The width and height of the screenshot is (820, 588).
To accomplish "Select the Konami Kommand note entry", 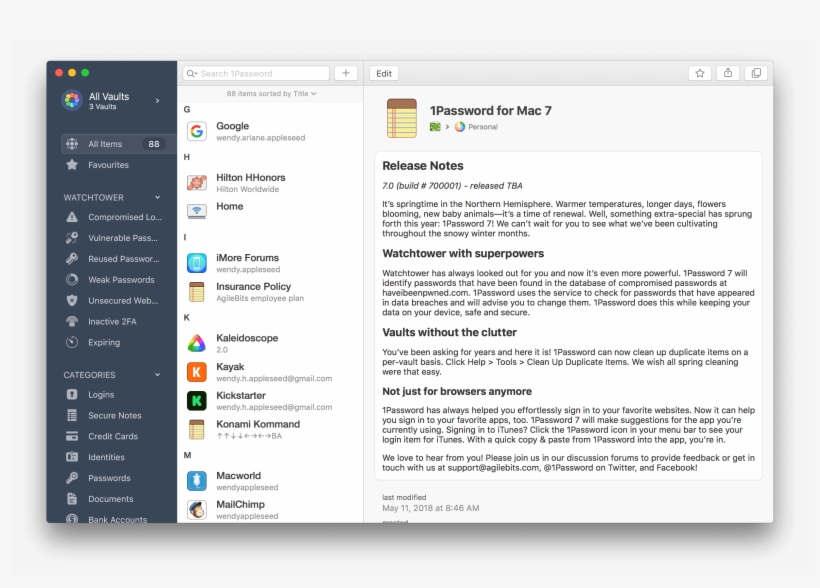I will (270, 429).
